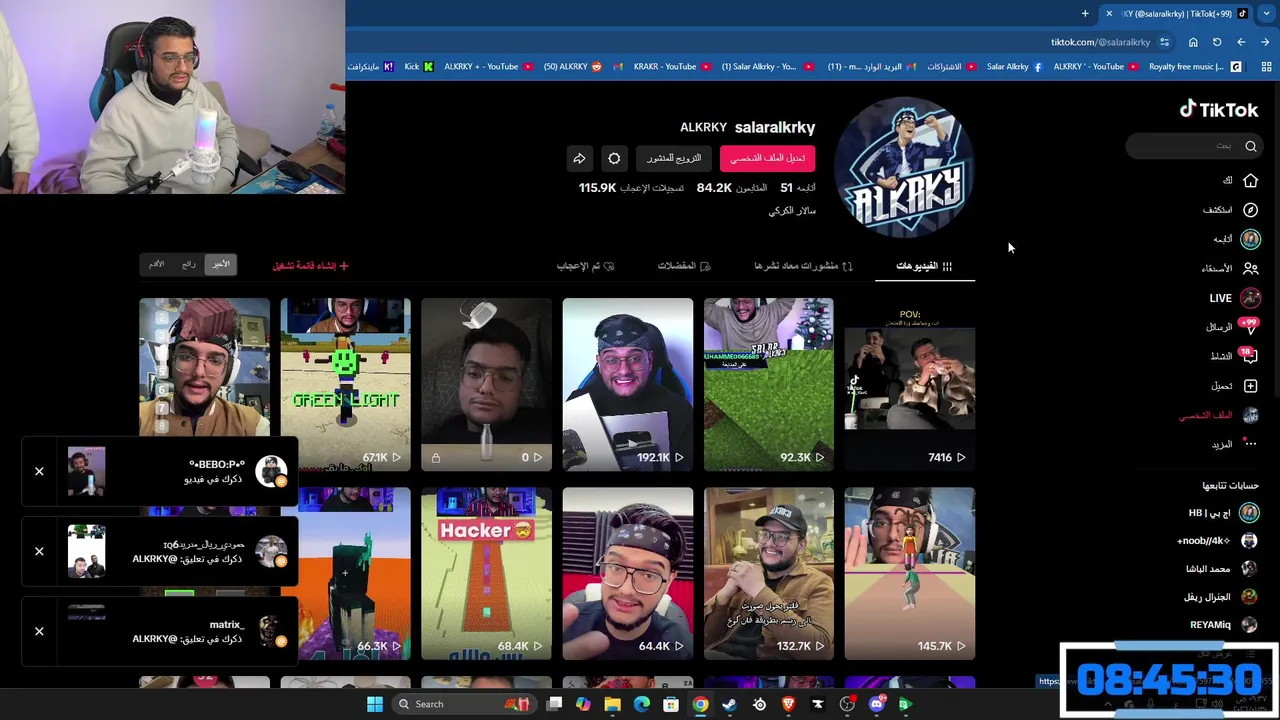Click the profile share arrow icon
Image resolution: width=1280 pixels, height=720 pixels.
pyautogui.click(x=579, y=158)
